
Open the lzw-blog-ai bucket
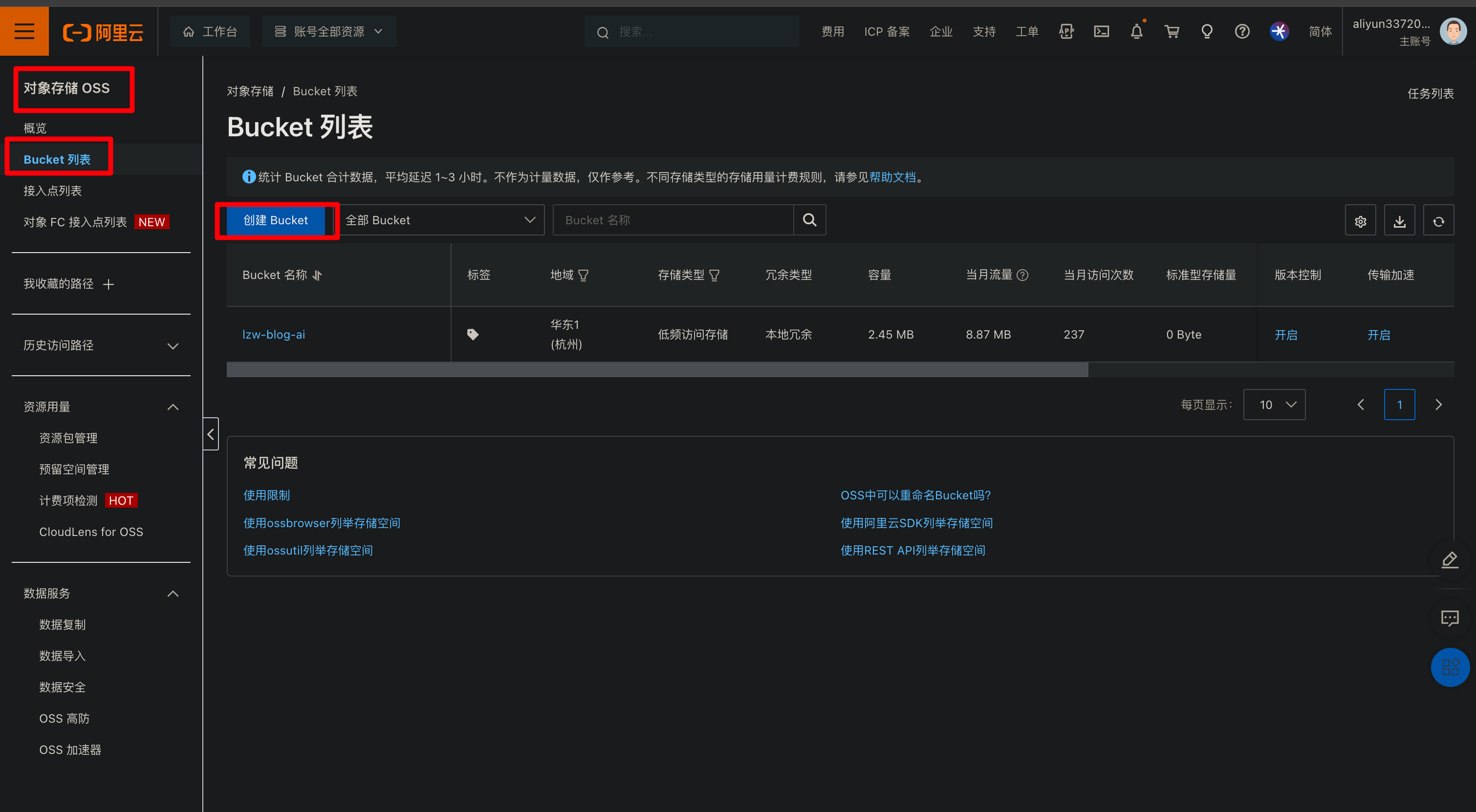[x=274, y=334]
